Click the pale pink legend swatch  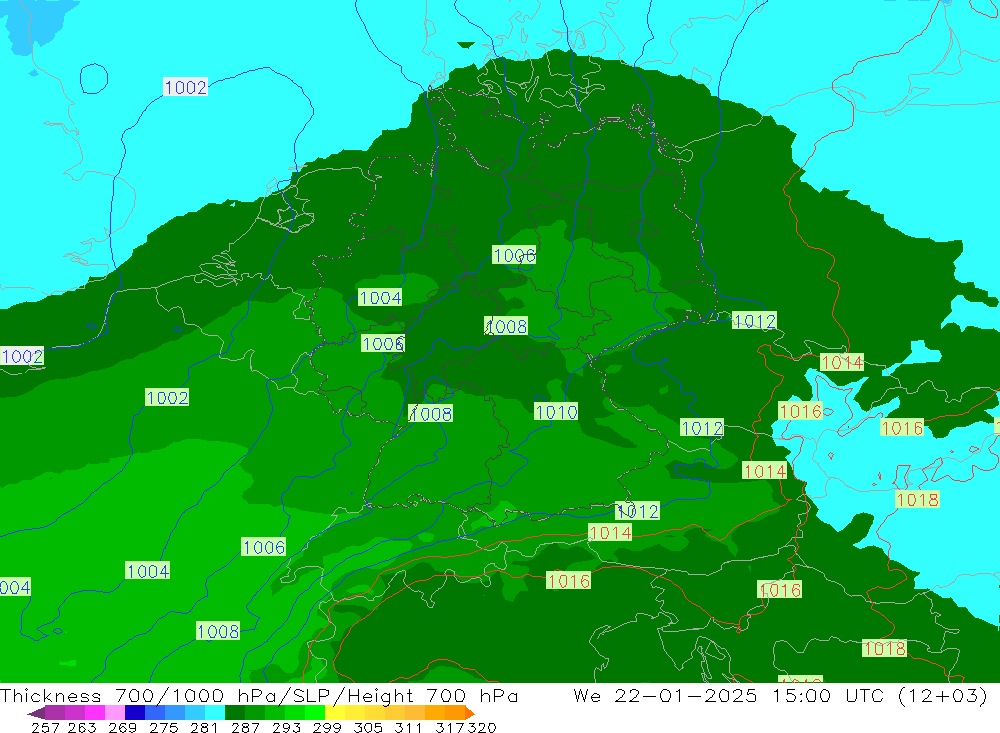click(115, 713)
